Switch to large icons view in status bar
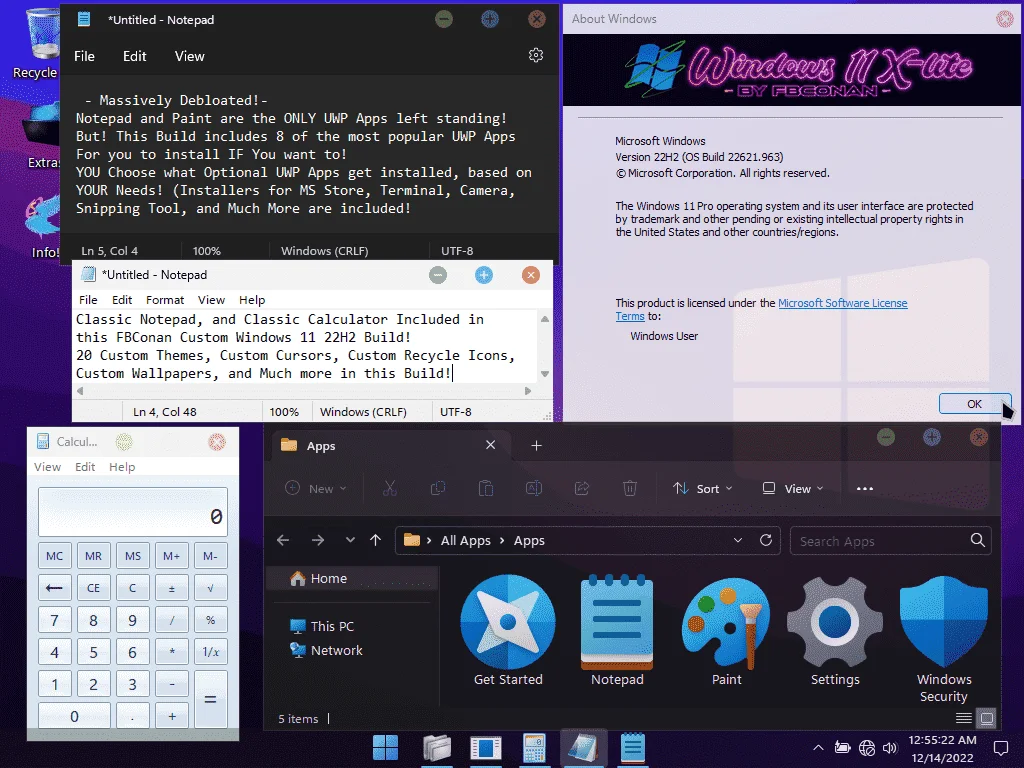 987,718
